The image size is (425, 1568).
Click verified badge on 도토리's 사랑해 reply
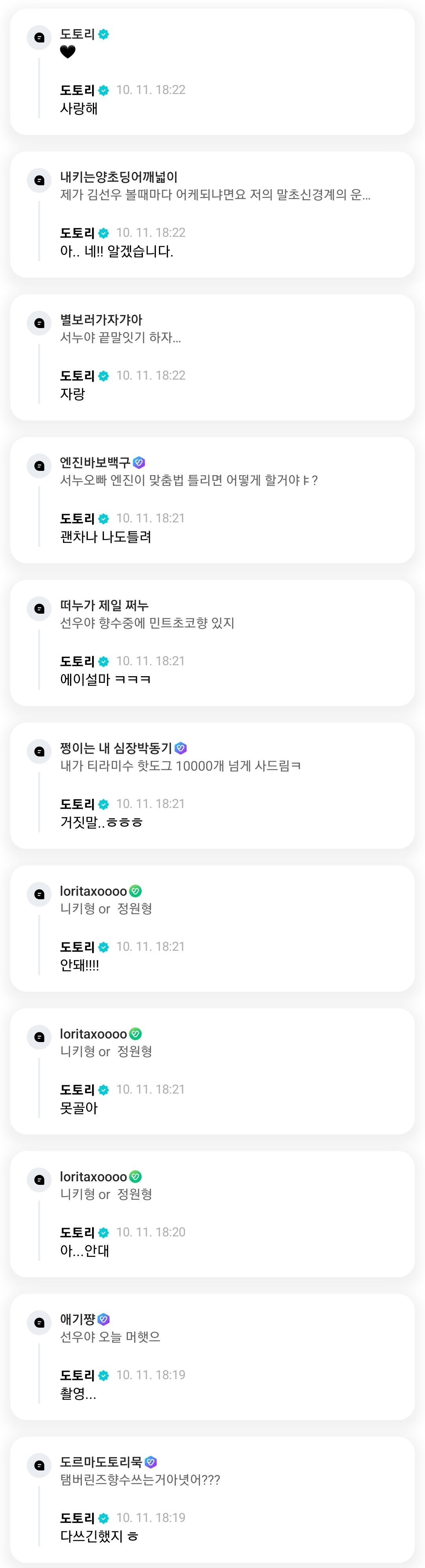click(103, 91)
